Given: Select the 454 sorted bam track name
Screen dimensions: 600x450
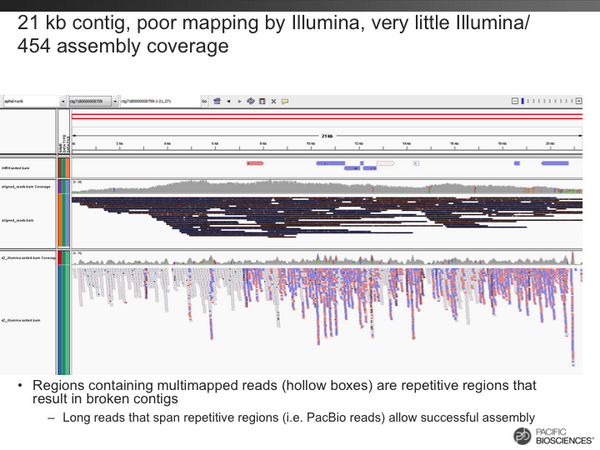Looking at the screenshot, I should click(15, 168).
